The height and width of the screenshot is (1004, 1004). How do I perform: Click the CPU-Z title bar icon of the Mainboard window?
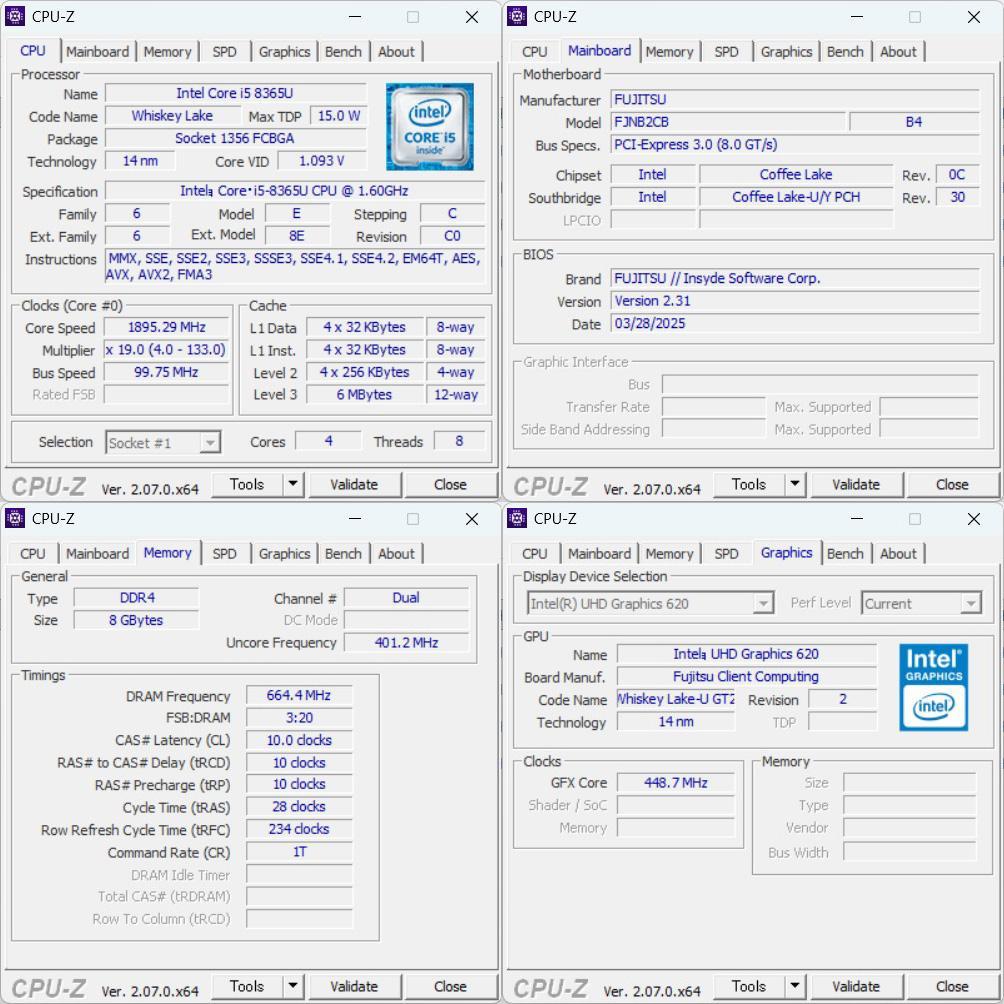pos(518,16)
